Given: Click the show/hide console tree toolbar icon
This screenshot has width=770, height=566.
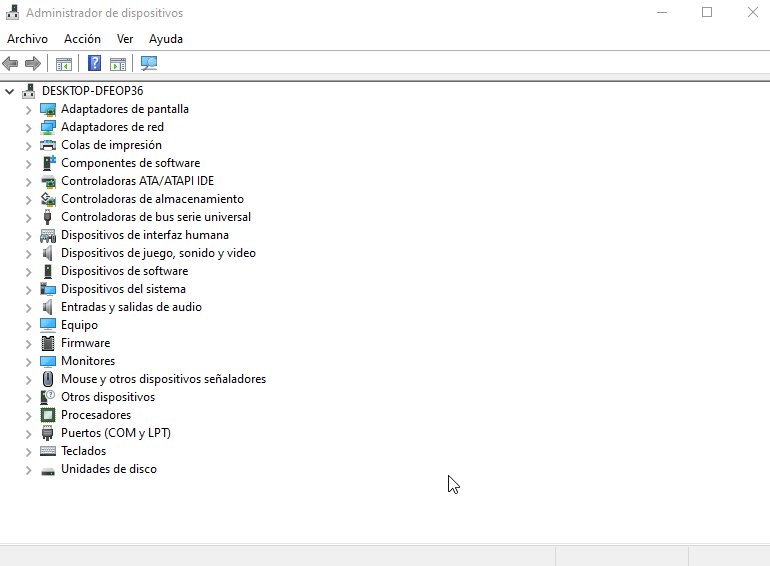Looking at the screenshot, I should click(64, 64).
